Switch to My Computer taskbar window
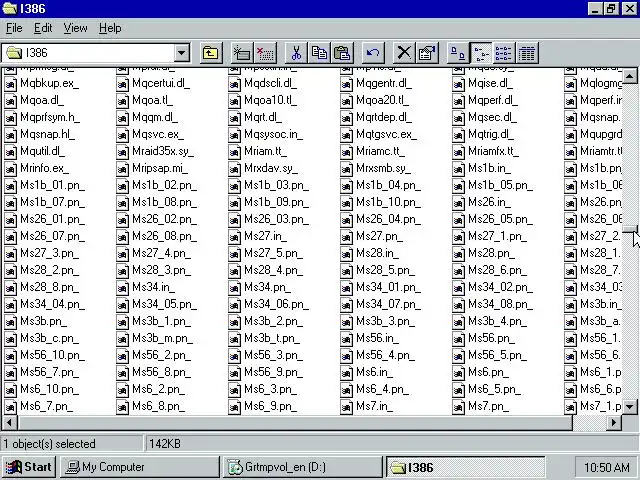Screen dimensions: 640x480 (140, 467)
